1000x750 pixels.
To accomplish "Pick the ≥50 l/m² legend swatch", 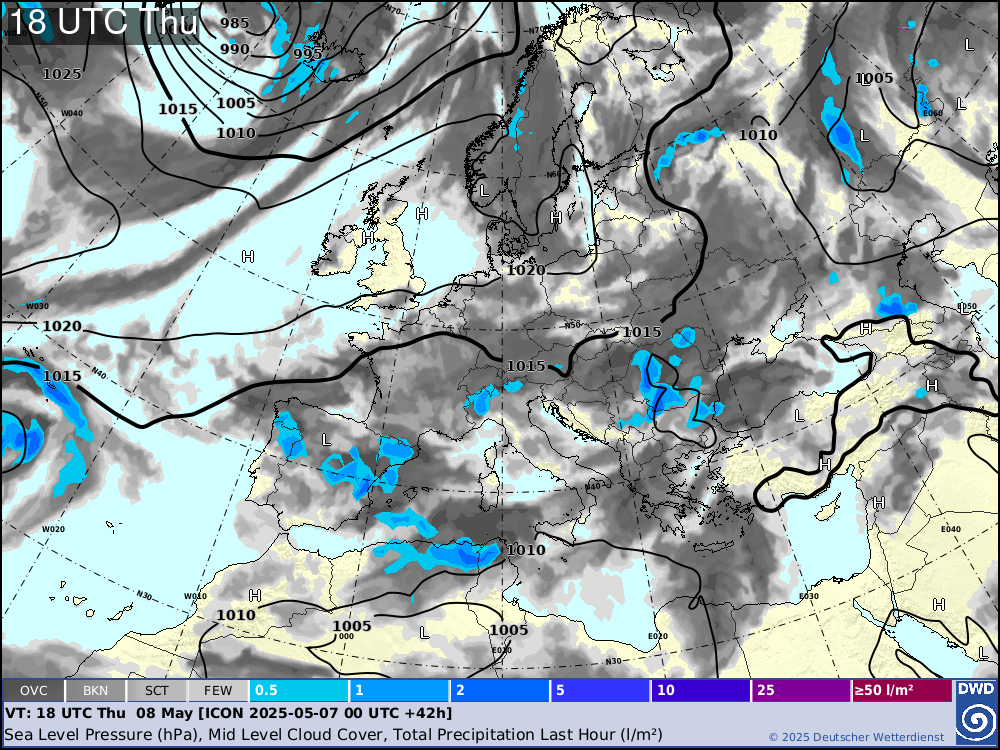I will coord(902,691).
